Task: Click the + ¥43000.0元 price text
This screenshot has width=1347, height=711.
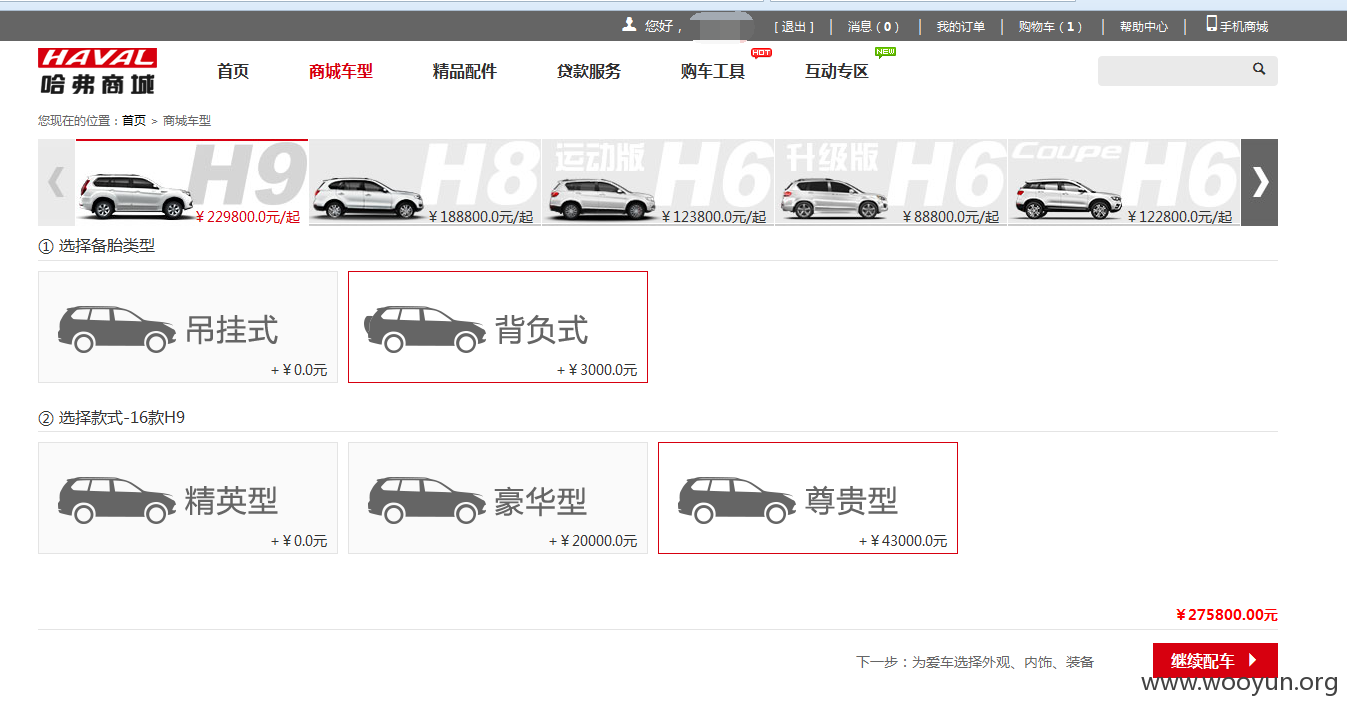Action: coord(903,541)
